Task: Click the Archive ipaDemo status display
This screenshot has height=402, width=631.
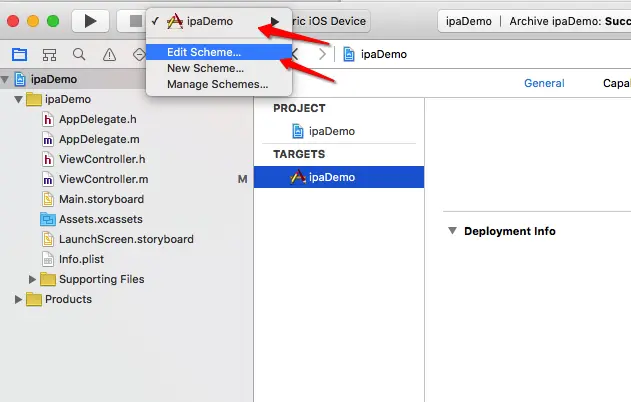Action: click(x=534, y=21)
